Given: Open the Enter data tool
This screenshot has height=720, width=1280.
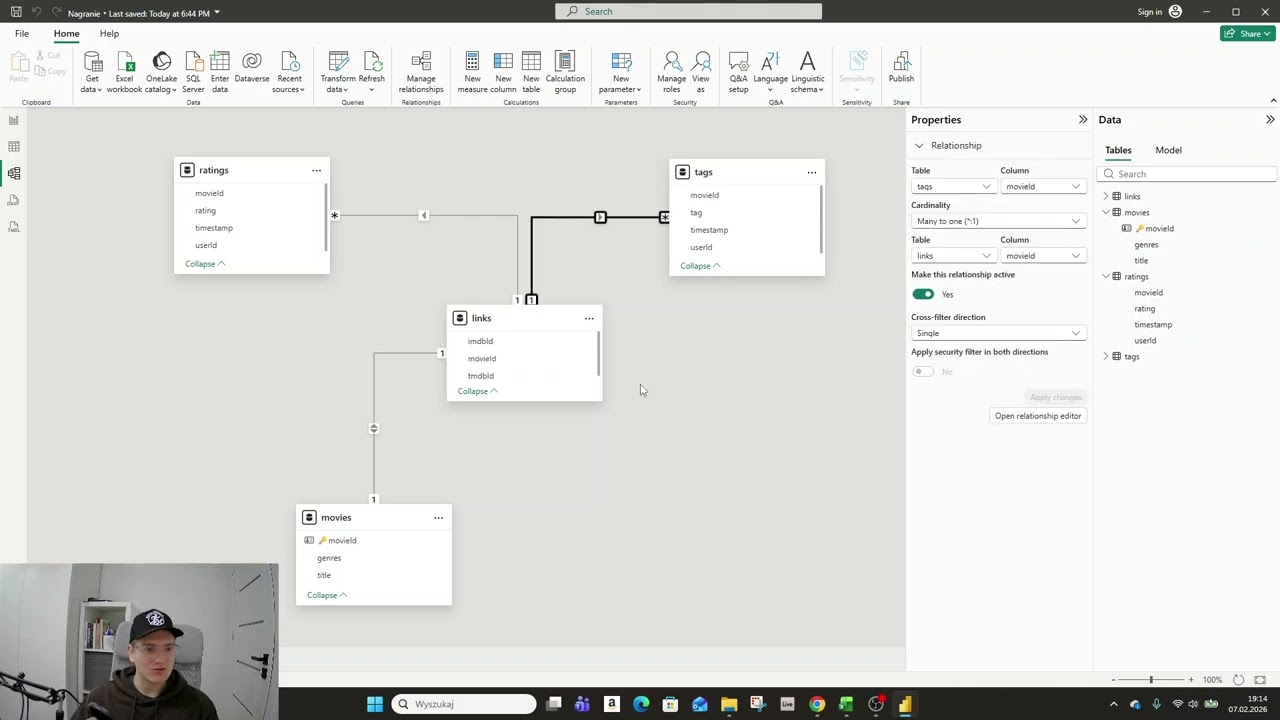Looking at the screenshot, I should [x=220, y=72].
